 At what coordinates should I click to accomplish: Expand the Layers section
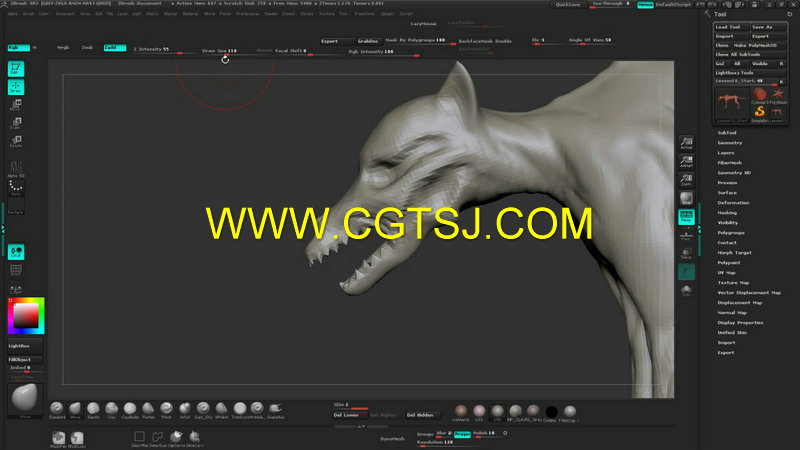pos(726,153)
